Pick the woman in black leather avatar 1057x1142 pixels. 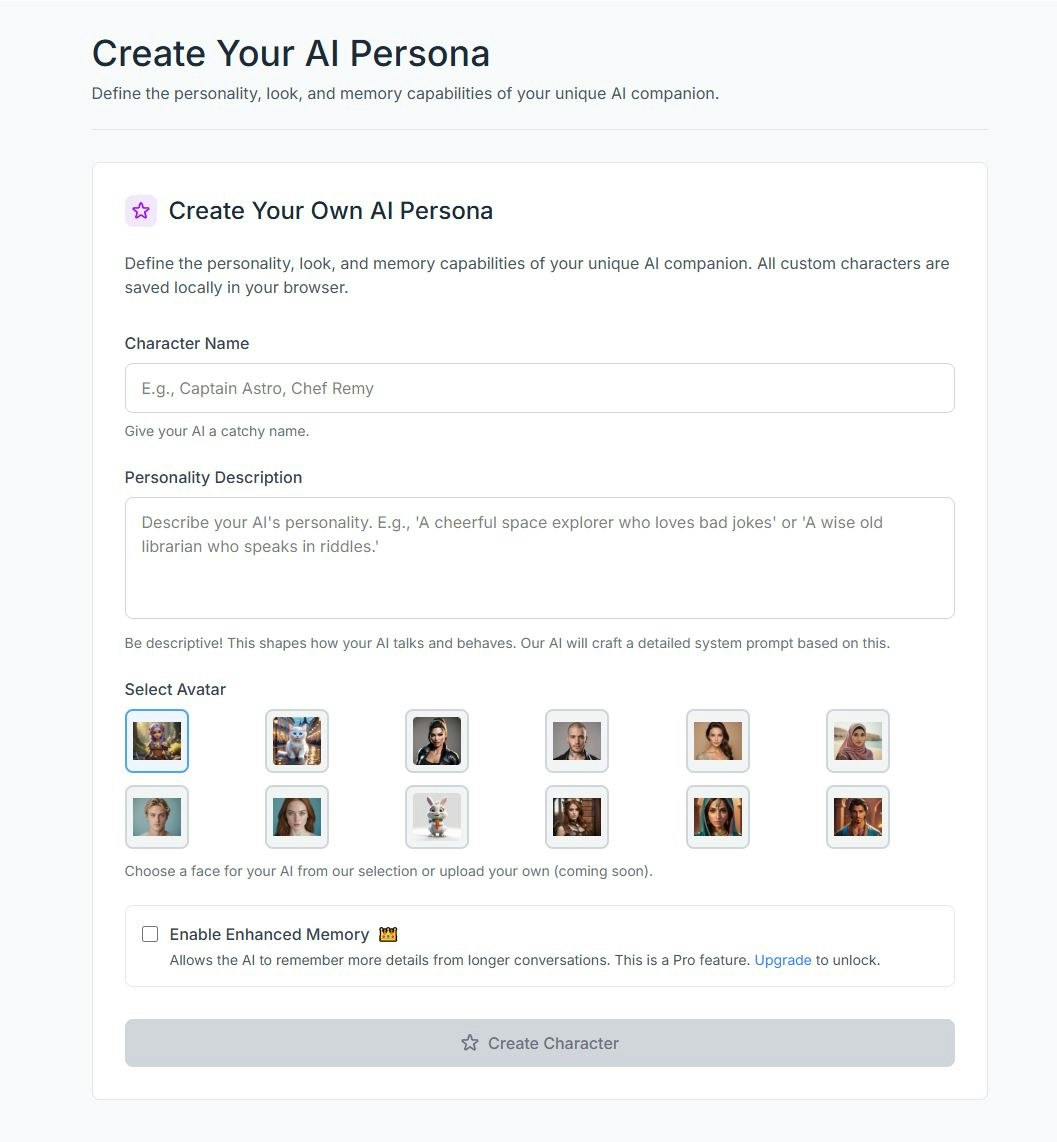(437, 741)
